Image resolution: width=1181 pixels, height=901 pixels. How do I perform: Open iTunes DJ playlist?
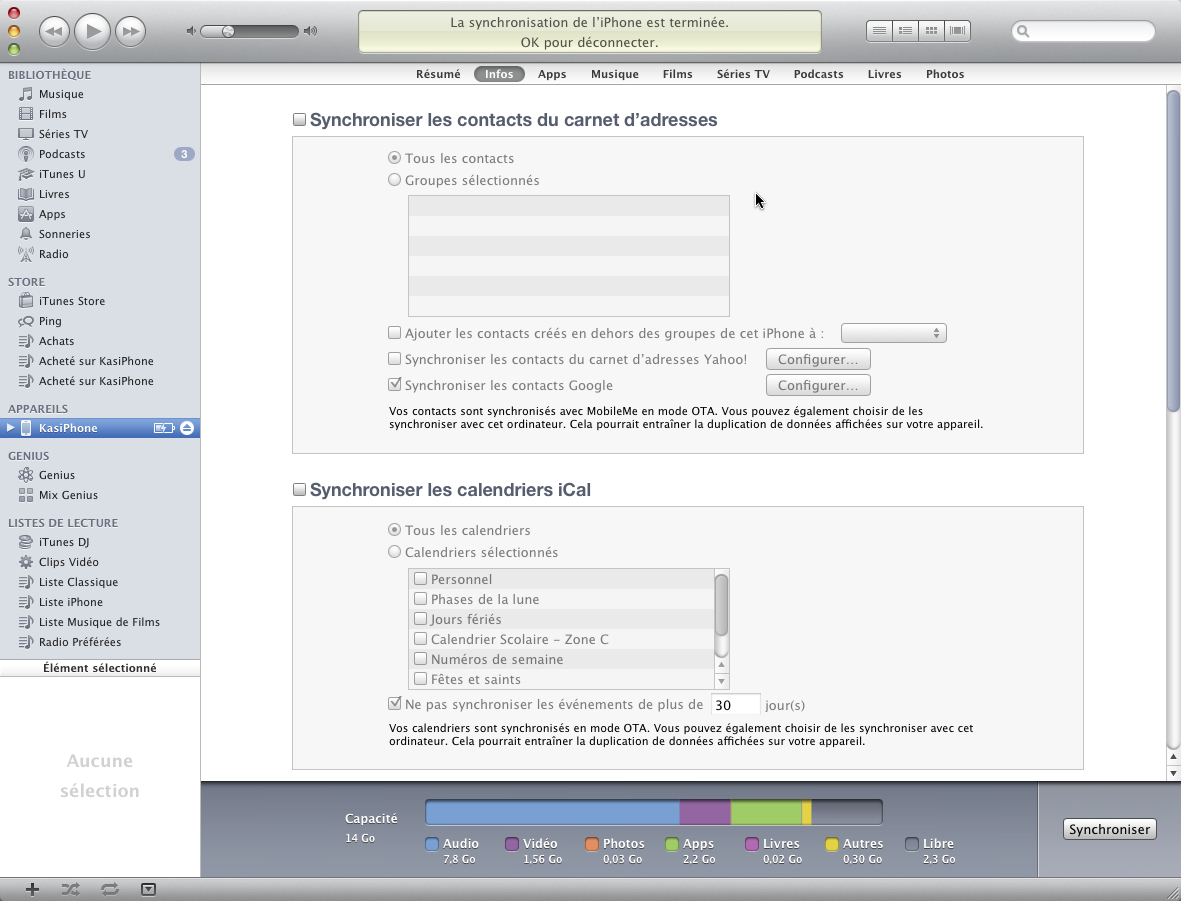pos(64,542)
